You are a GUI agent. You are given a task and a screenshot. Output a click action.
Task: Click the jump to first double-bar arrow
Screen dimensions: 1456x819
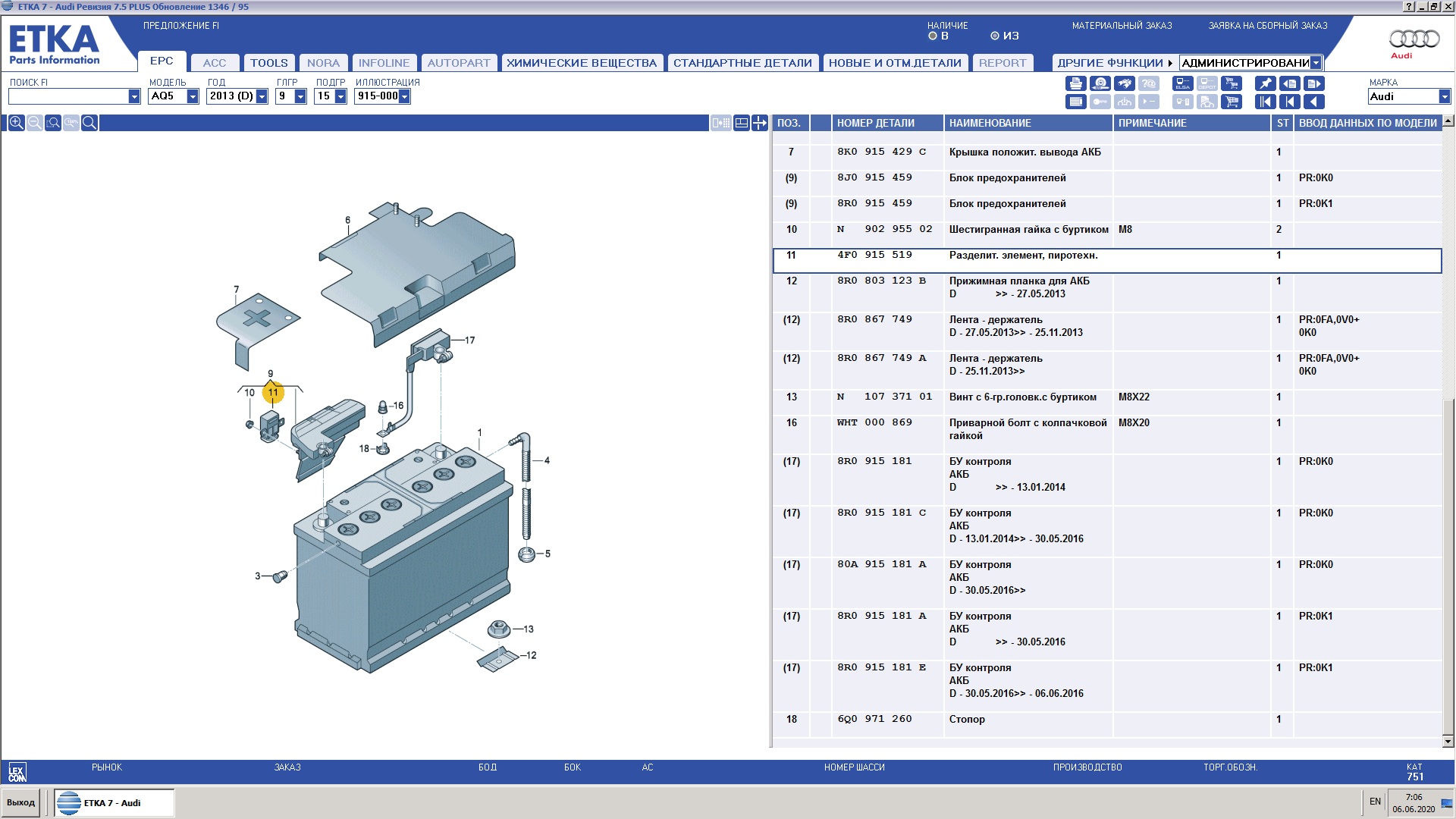(x=1265, y=102)
